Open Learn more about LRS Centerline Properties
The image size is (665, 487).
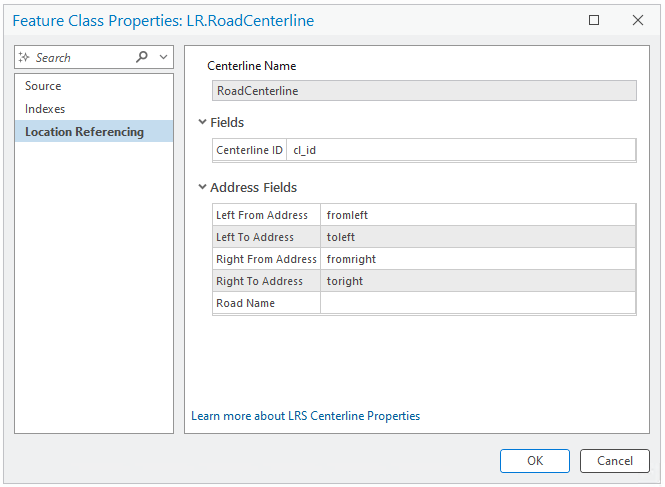(x=305, y=416)
